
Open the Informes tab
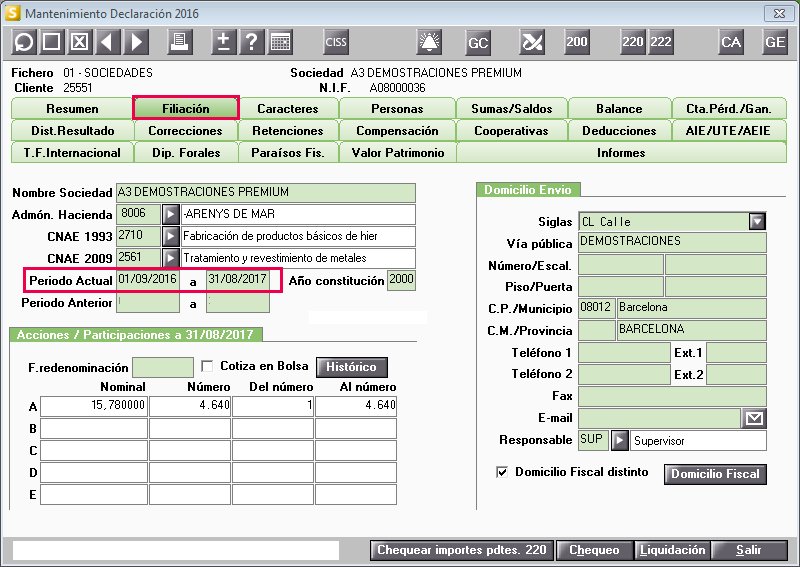click(621, 153)
